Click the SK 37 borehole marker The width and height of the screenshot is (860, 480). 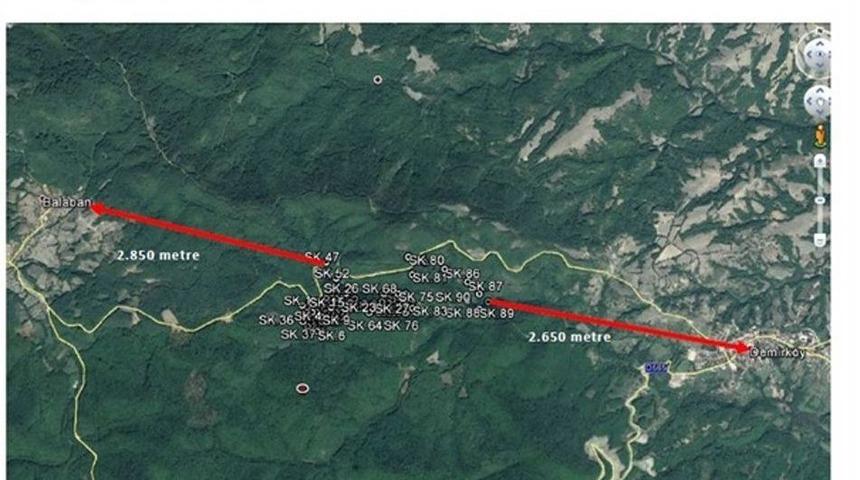point(298,334)
